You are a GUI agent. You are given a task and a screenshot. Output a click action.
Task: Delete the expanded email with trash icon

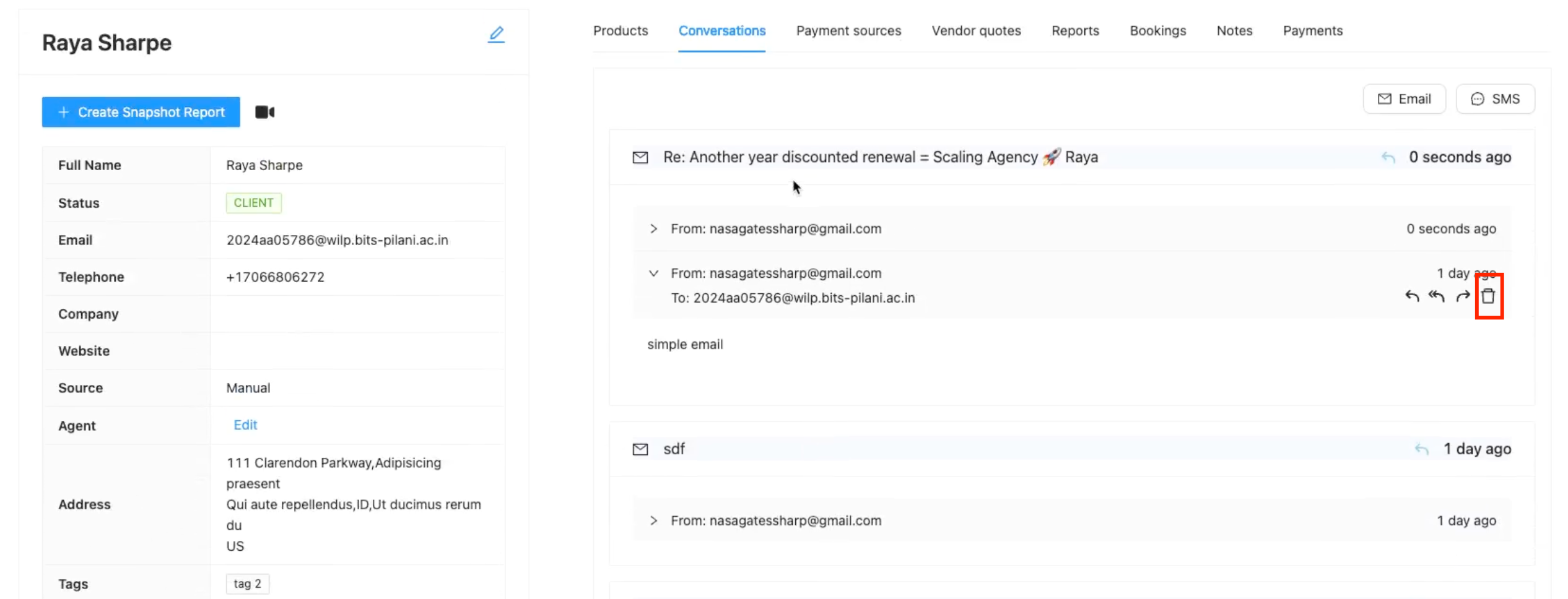[1488, 296]
